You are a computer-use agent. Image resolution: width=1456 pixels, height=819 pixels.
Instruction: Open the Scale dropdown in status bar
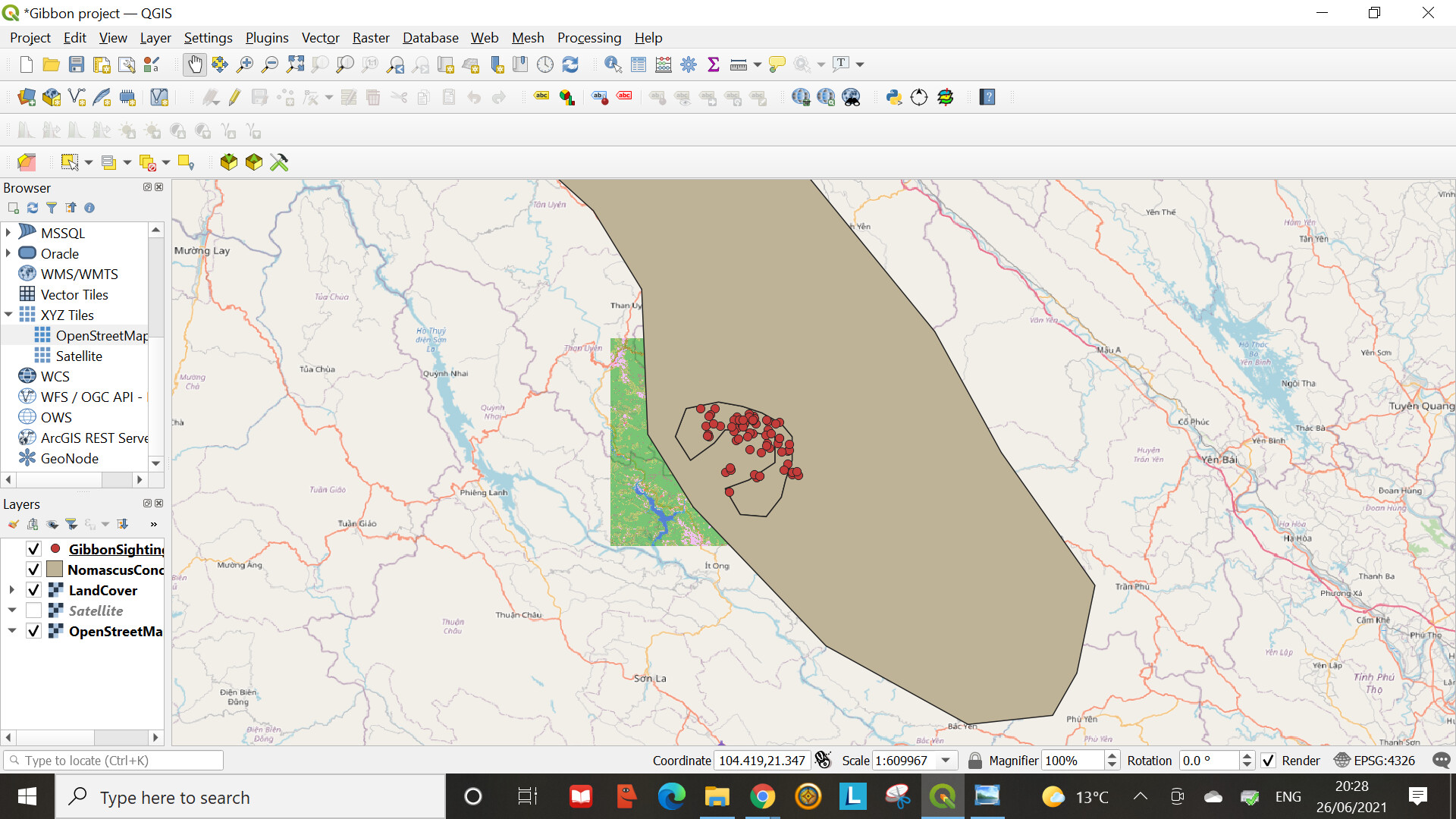(x=946, y=761)
